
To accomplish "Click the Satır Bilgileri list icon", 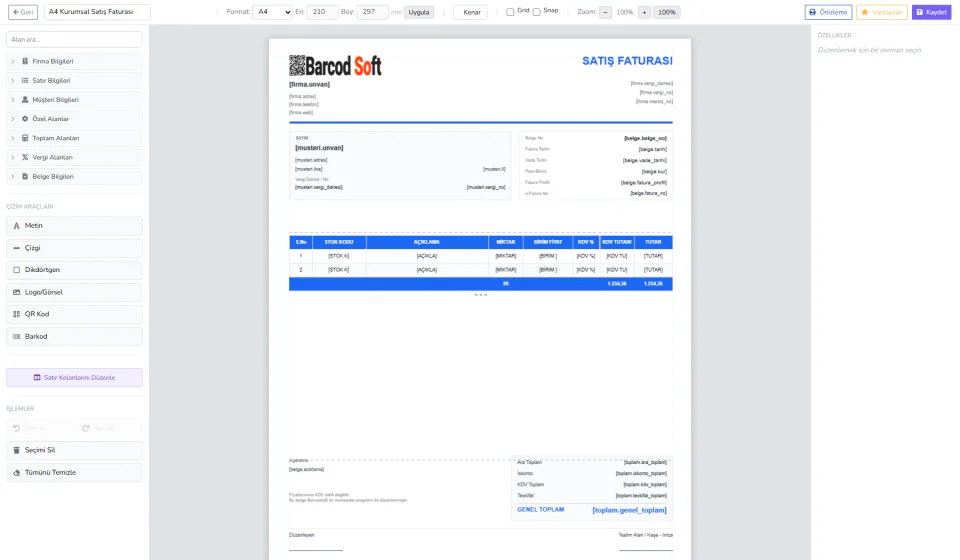I will (x=25, y=80).
